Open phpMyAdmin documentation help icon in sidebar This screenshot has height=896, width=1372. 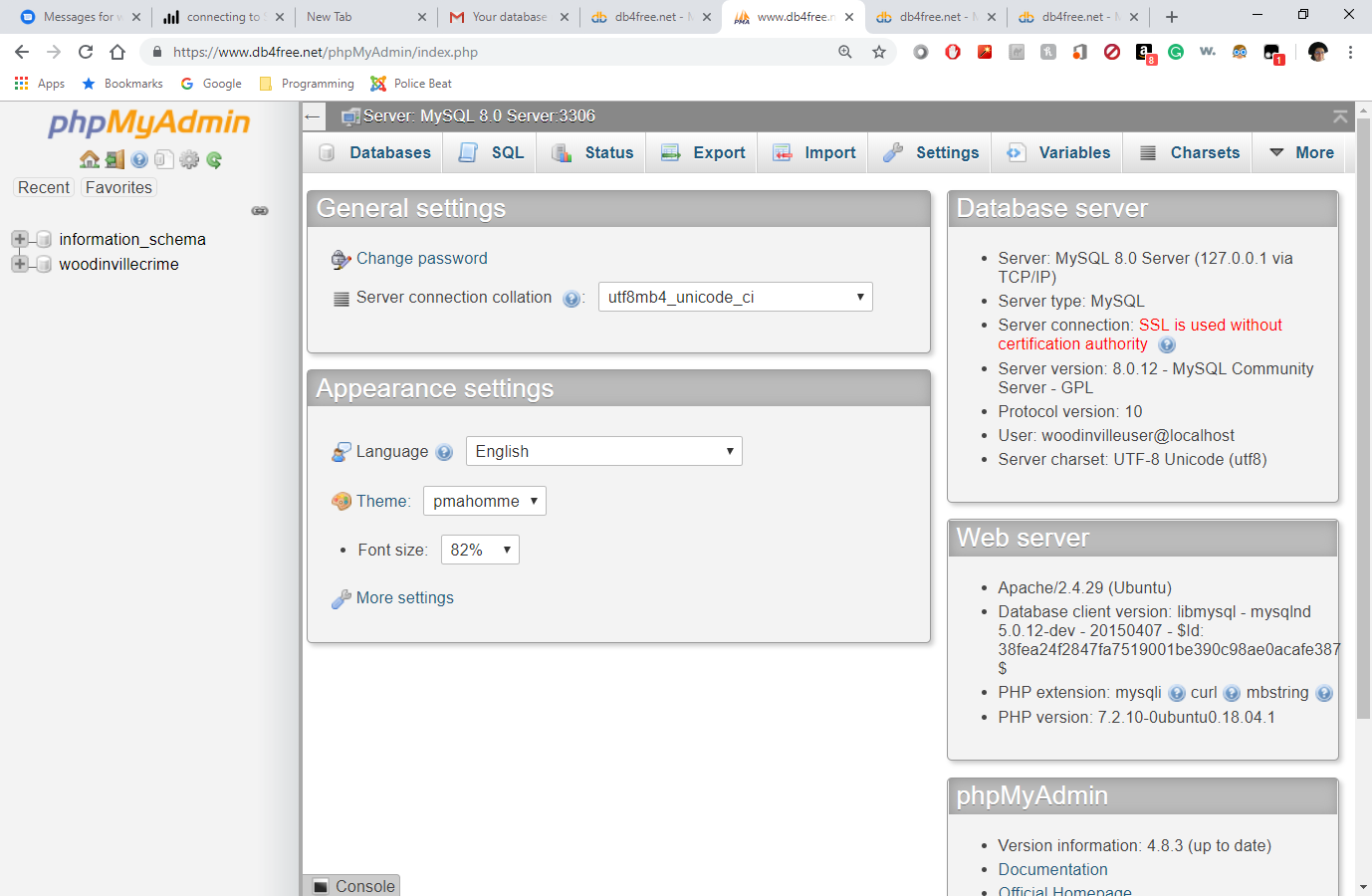point(139,159)
